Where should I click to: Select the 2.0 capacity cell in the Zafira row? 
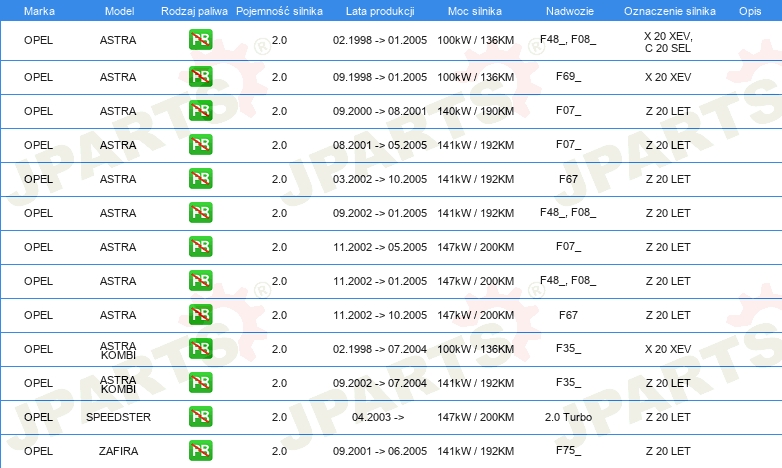[279, 451]
